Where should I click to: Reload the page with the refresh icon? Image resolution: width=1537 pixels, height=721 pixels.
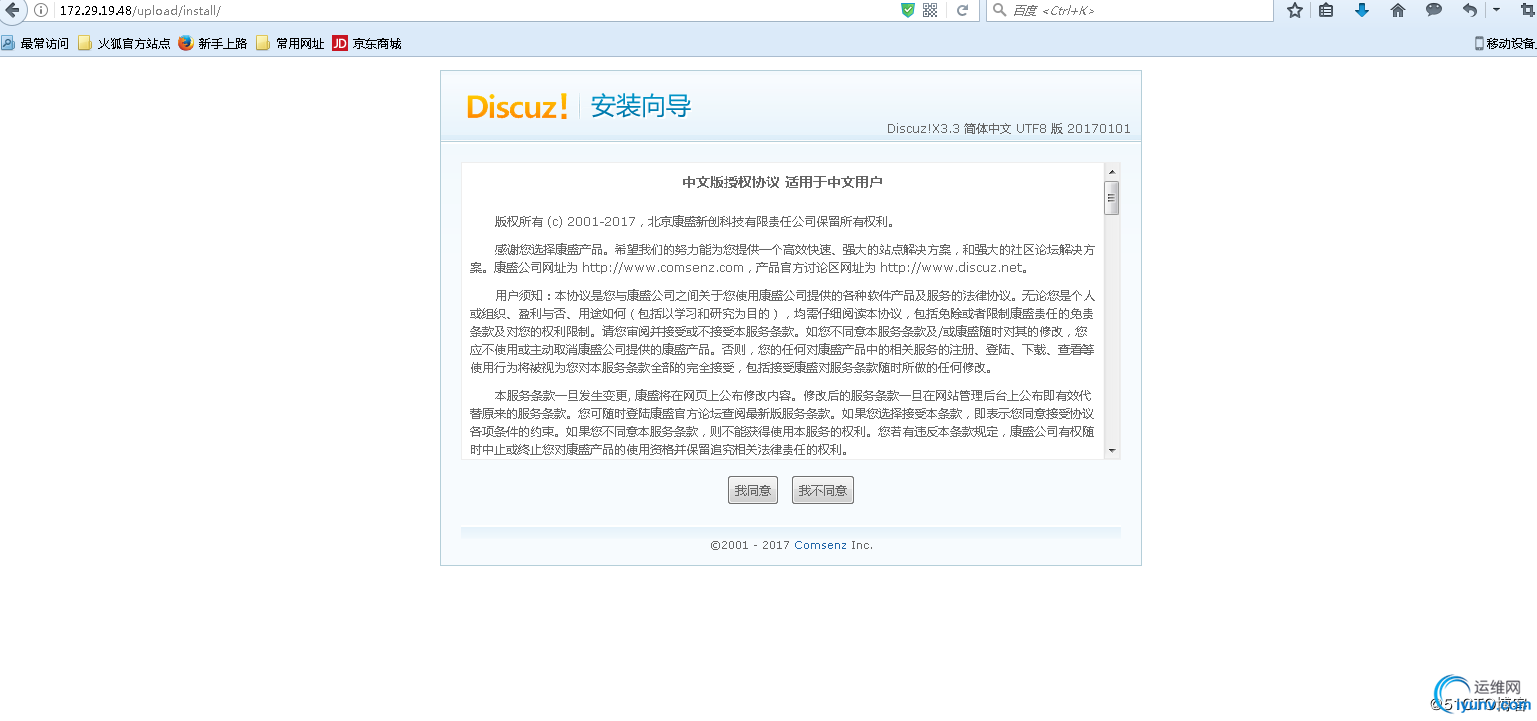(962, 10)
